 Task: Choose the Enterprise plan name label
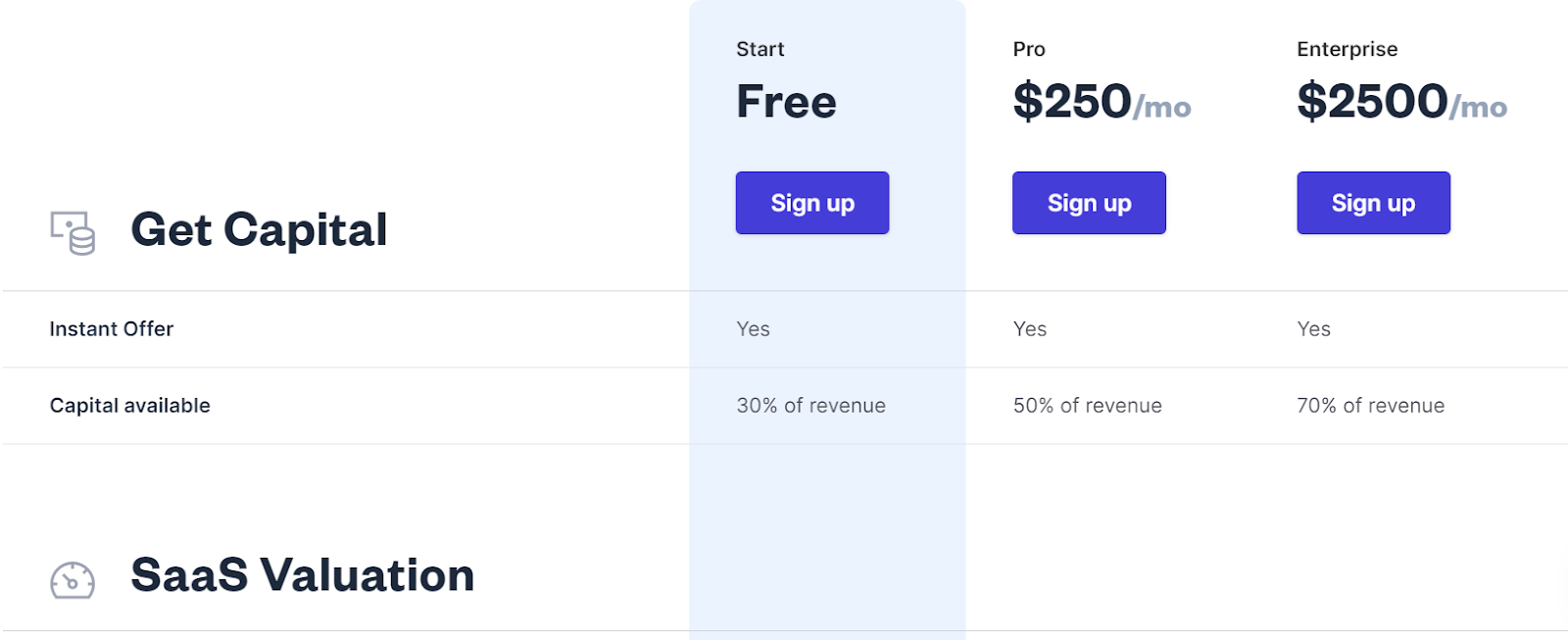point(1347,49)
